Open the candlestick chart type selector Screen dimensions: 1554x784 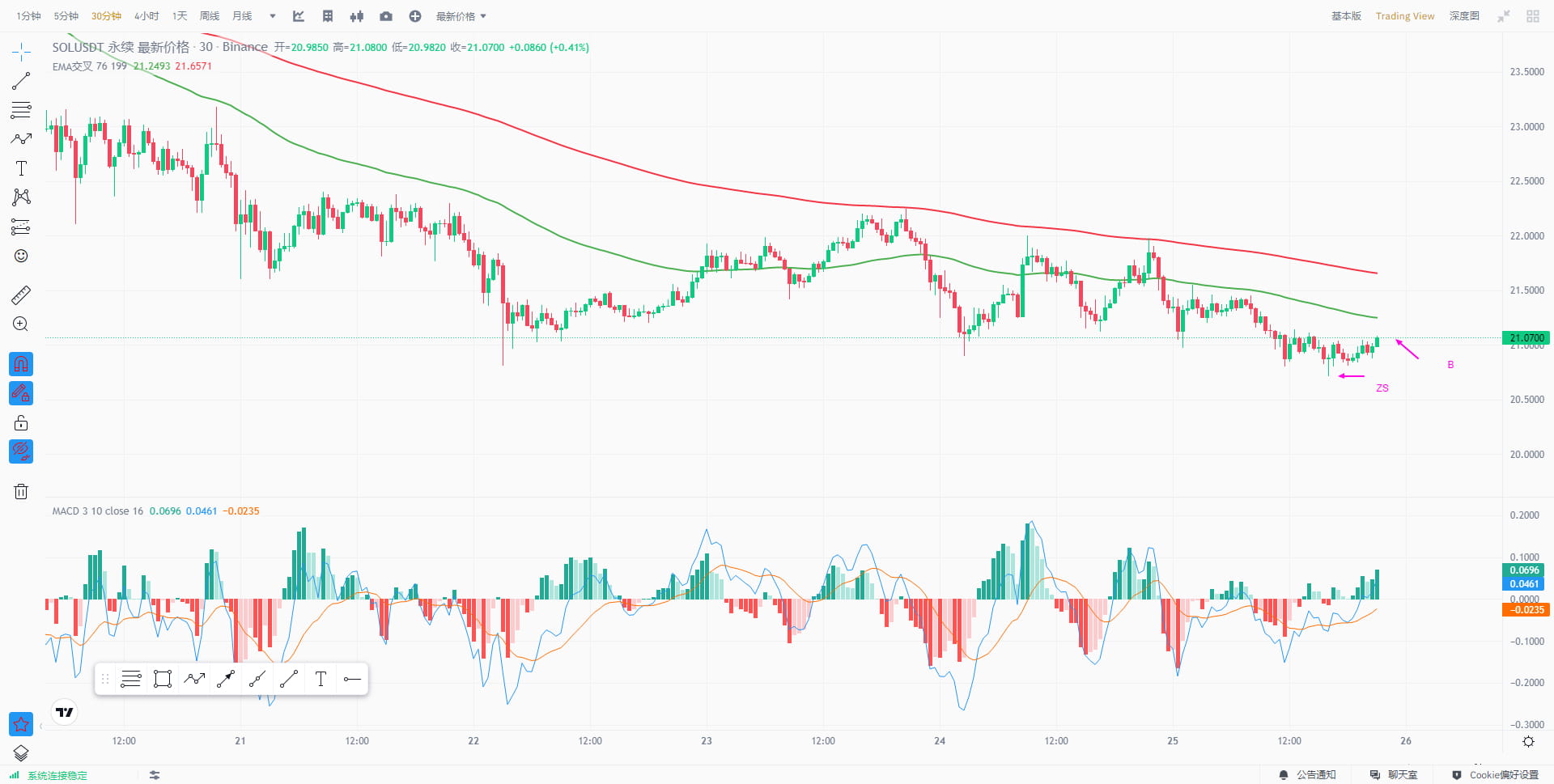tap(357, 16)
